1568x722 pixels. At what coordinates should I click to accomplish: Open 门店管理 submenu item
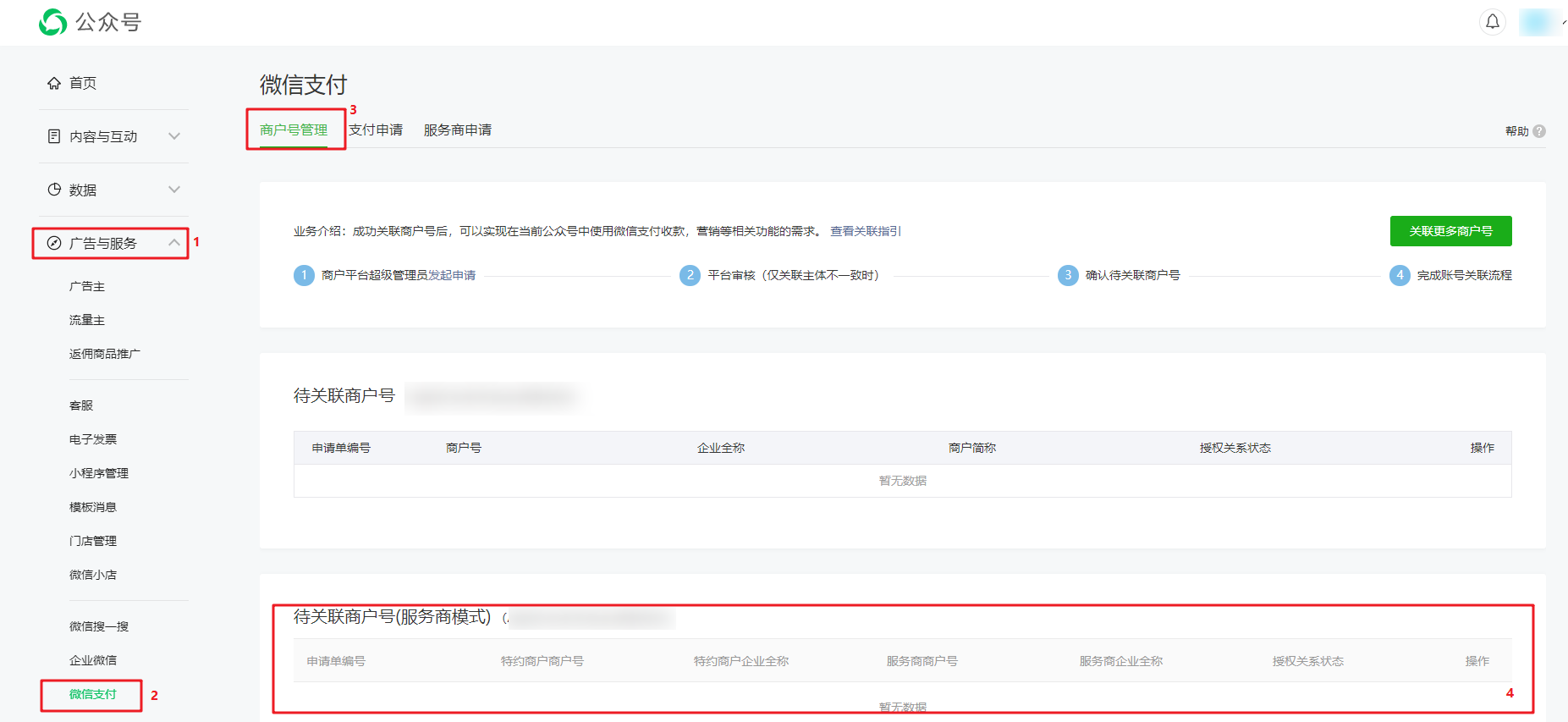click(93, 541)
